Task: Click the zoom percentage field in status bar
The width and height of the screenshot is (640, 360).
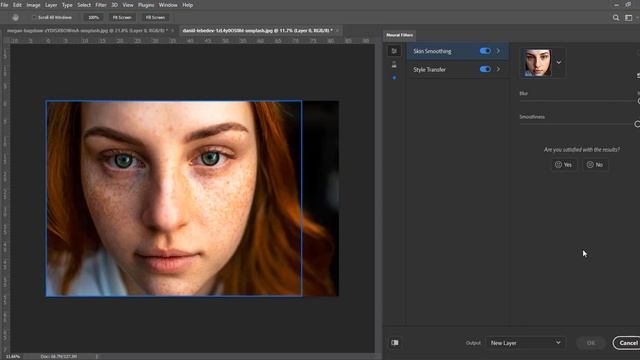Action: coord(13,356)
